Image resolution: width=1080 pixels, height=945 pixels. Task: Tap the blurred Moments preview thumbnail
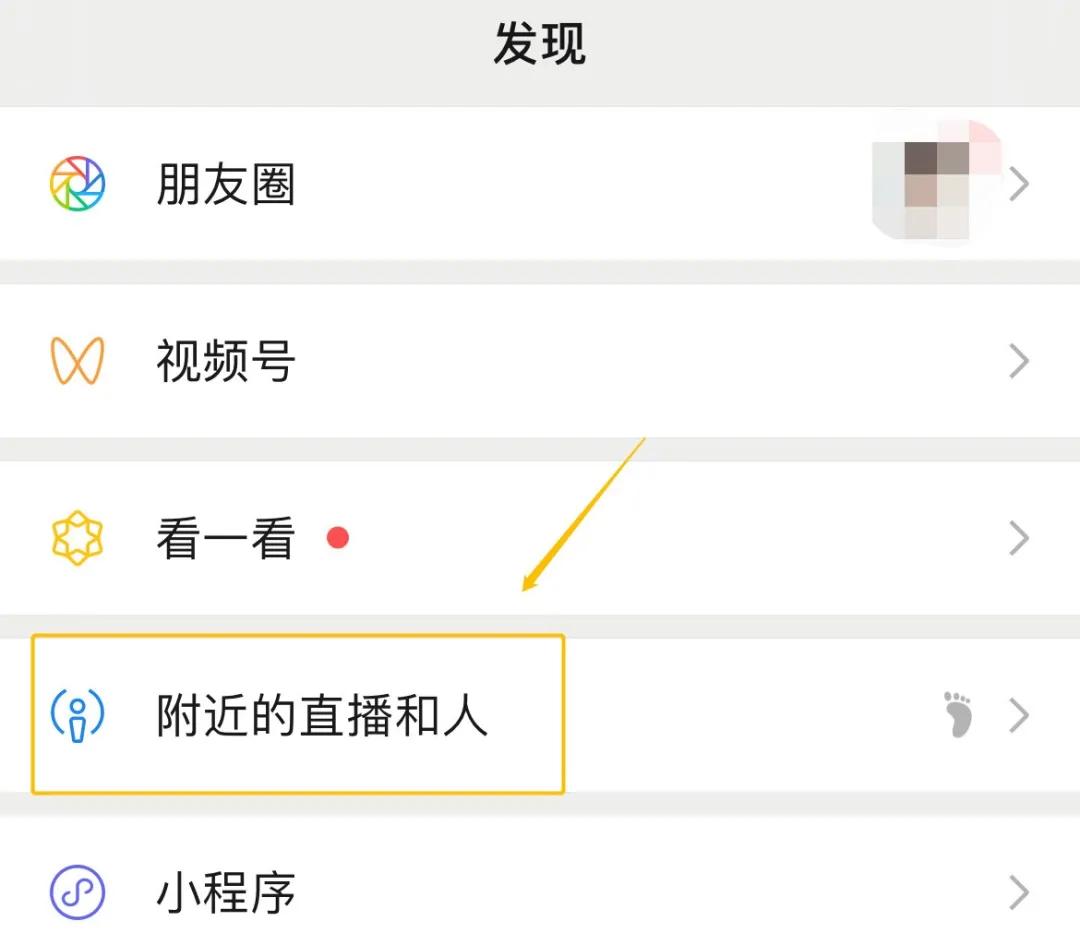tap(930, 180)
